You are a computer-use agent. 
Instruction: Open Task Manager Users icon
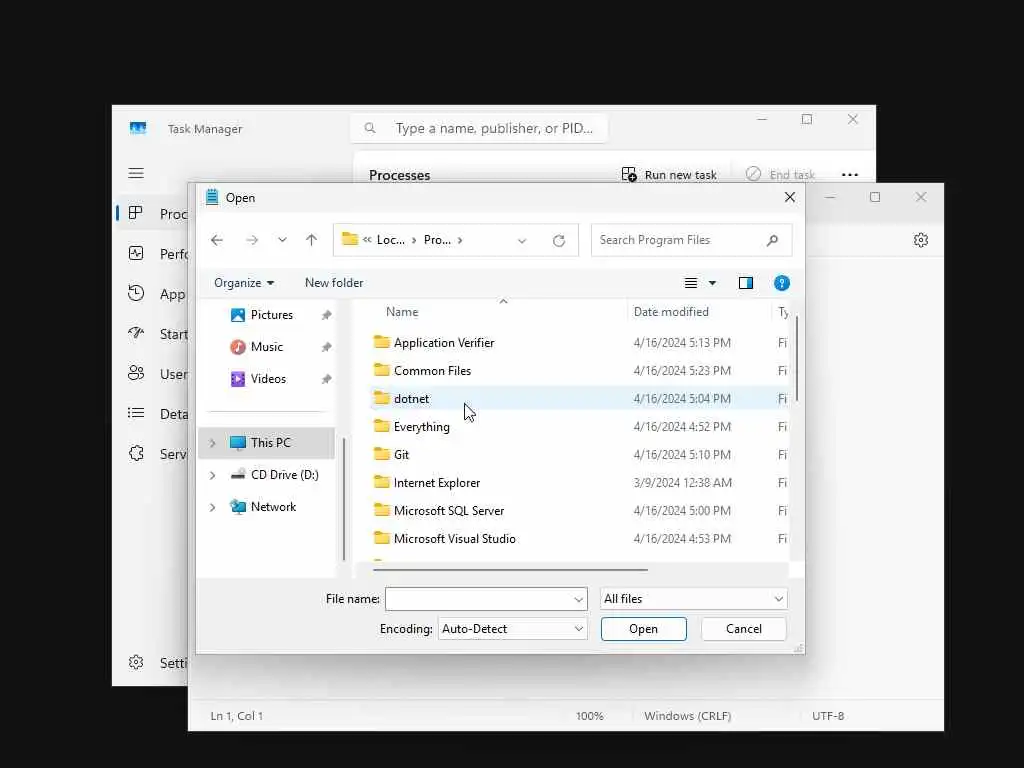[136, 373]
